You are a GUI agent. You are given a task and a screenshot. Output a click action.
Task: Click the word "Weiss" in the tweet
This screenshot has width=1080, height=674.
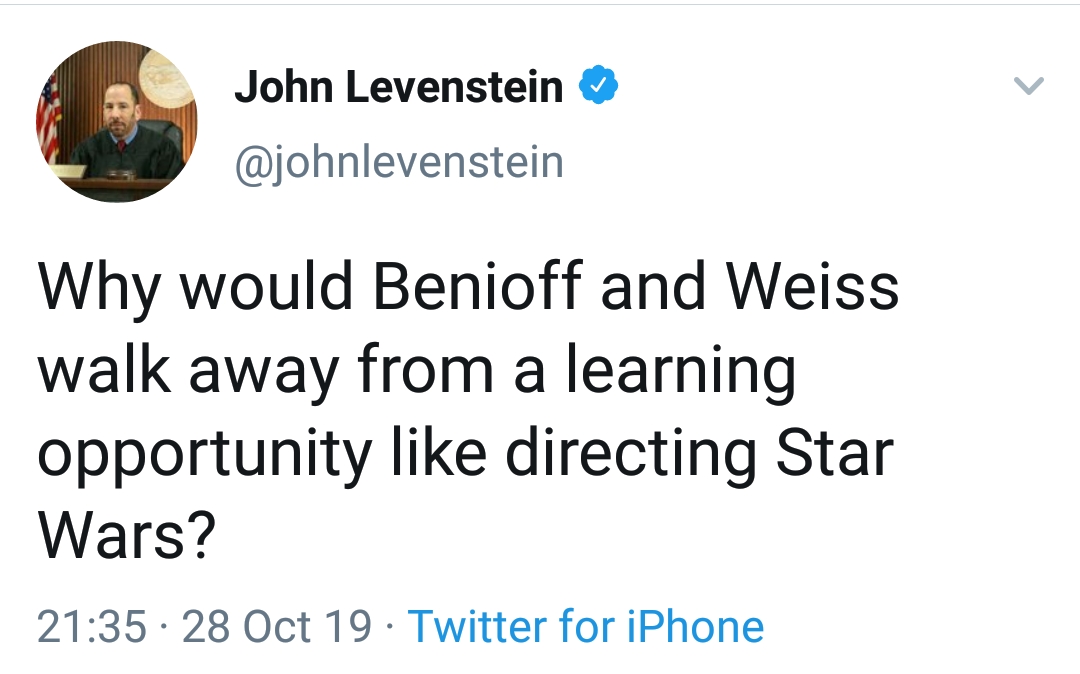(812, 287)
